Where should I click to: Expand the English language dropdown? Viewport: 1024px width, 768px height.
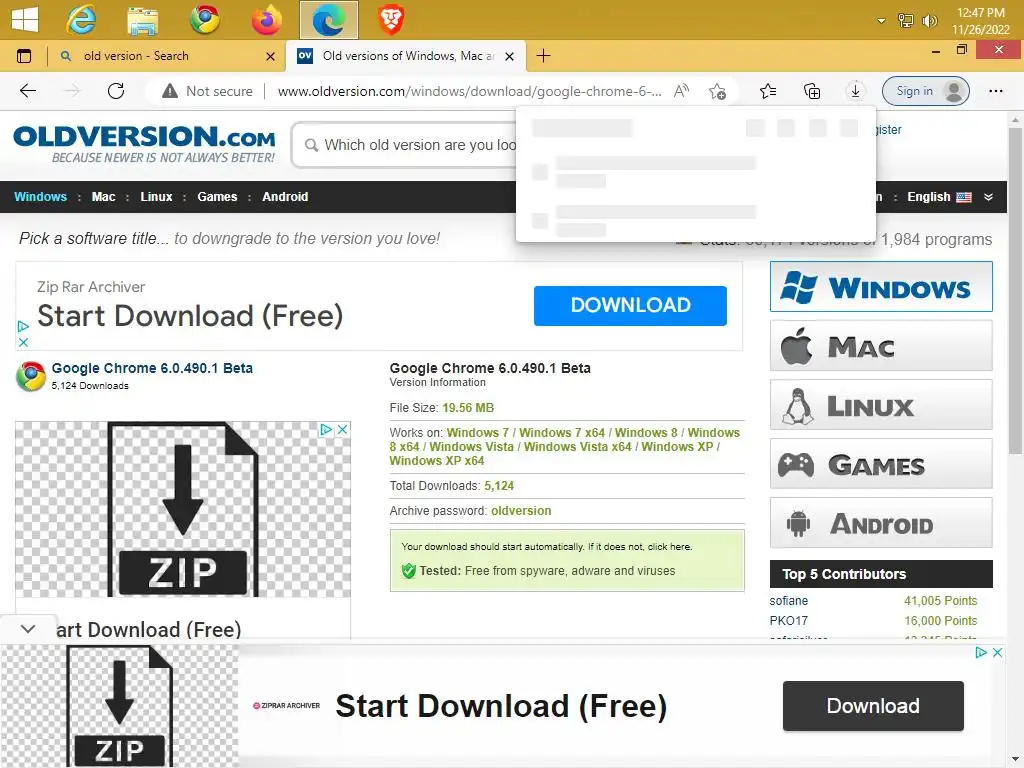click(x=950, y=197)
